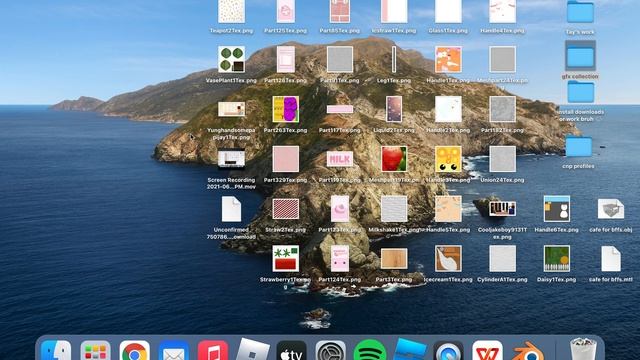The height and width of the screenshot is (360, 640).
Task: Launch WPS Office from the Dock
Action: point(487,350)
